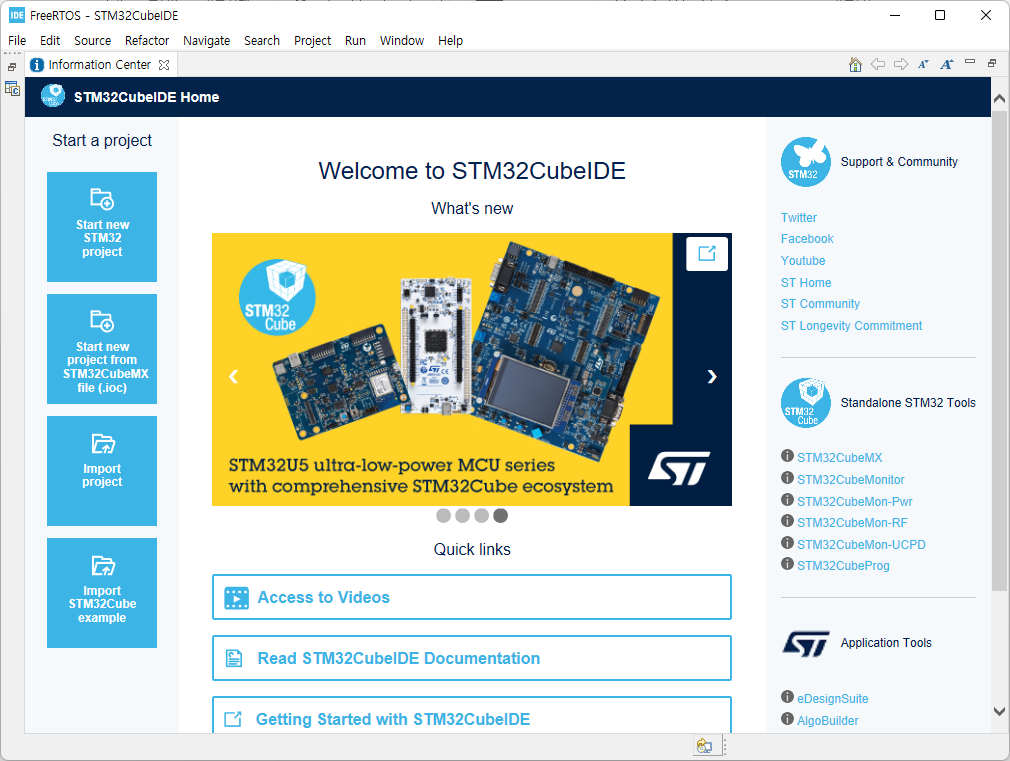
Task: Open the Window menu
Action: pyautogui.click(x=402, y=41)
